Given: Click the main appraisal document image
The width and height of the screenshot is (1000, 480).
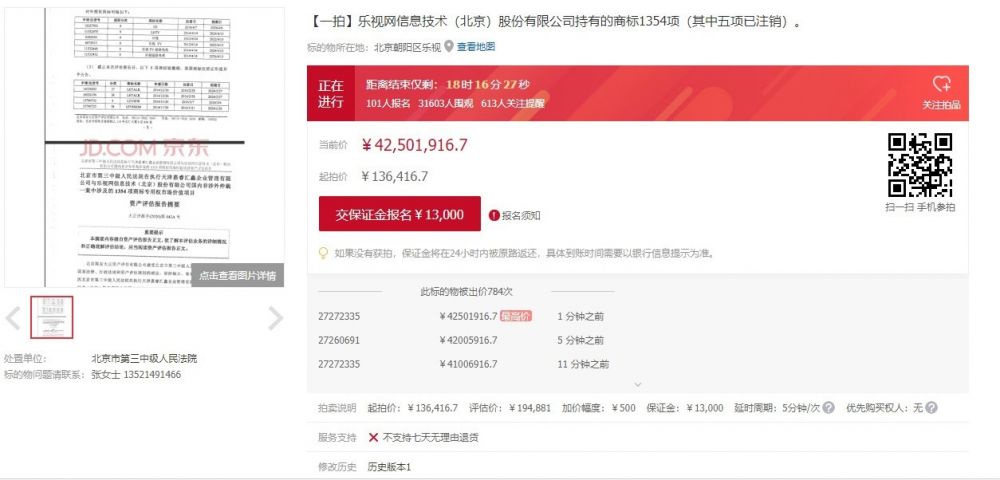Looking at the screenshot, I should [x=144, y=140].
